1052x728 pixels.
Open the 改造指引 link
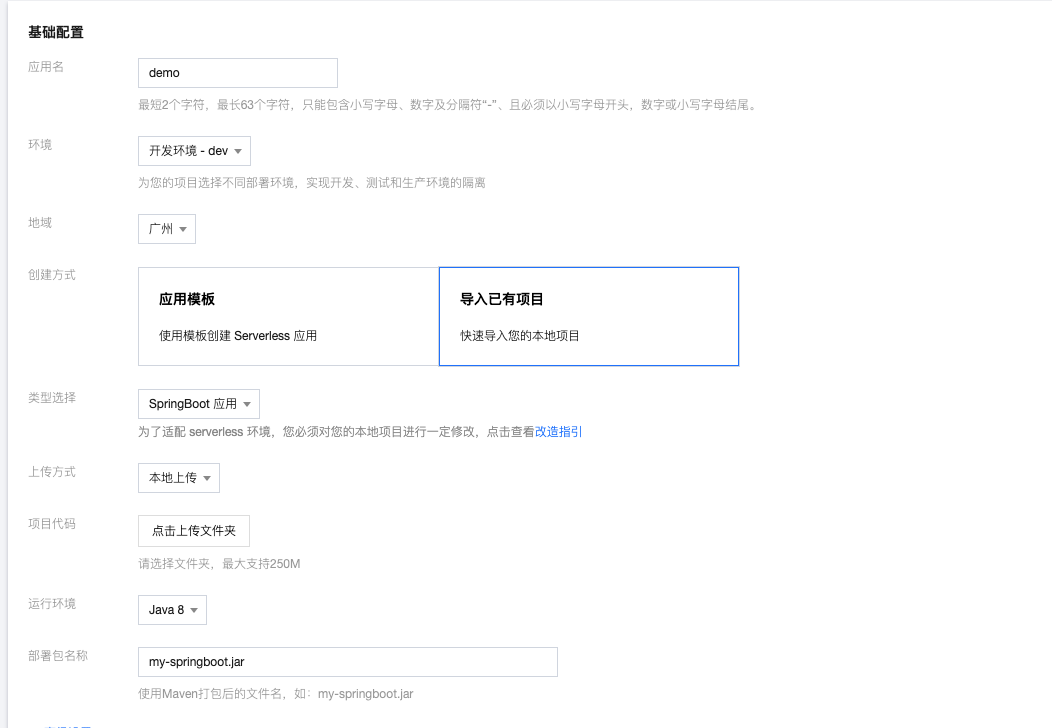click(559, 432)
